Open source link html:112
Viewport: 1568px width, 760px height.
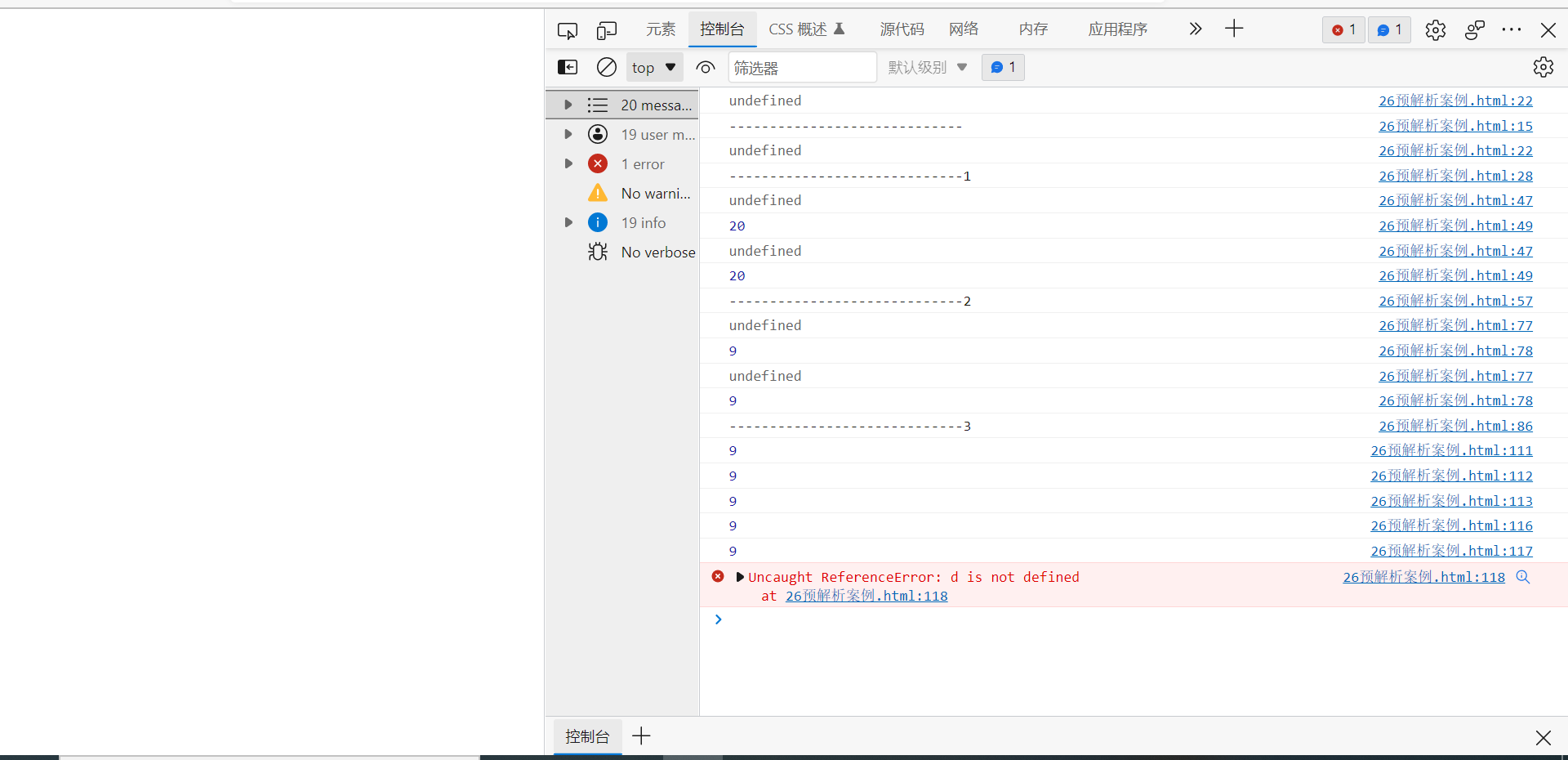click(x=1451, y=476)
